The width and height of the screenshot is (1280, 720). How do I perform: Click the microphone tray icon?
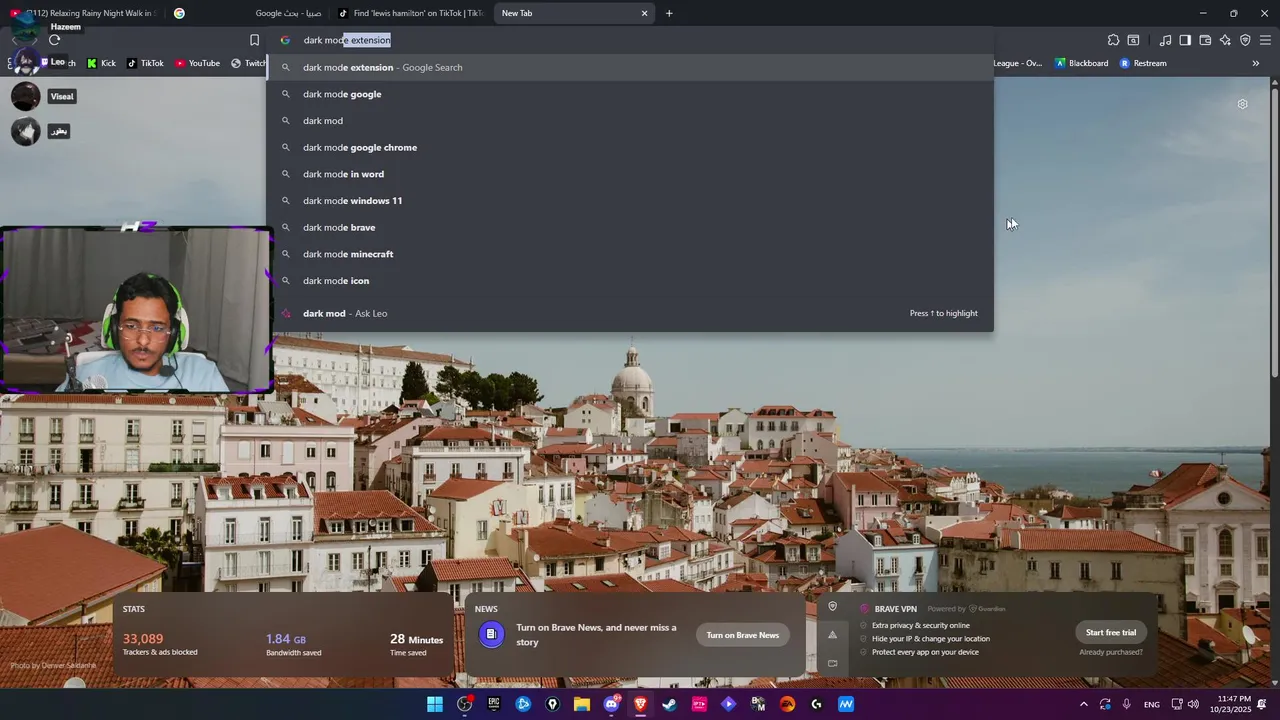[1127, 704]
